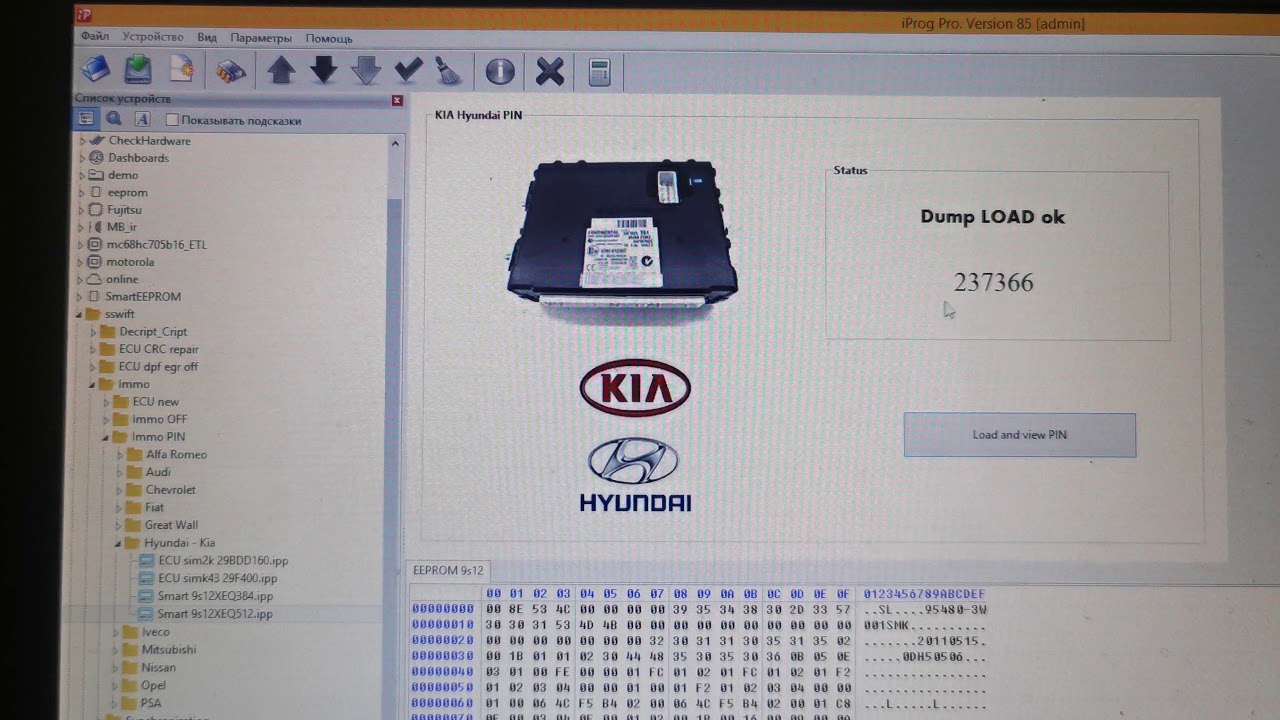Click the open file toolbar icon

click(96, 70)
